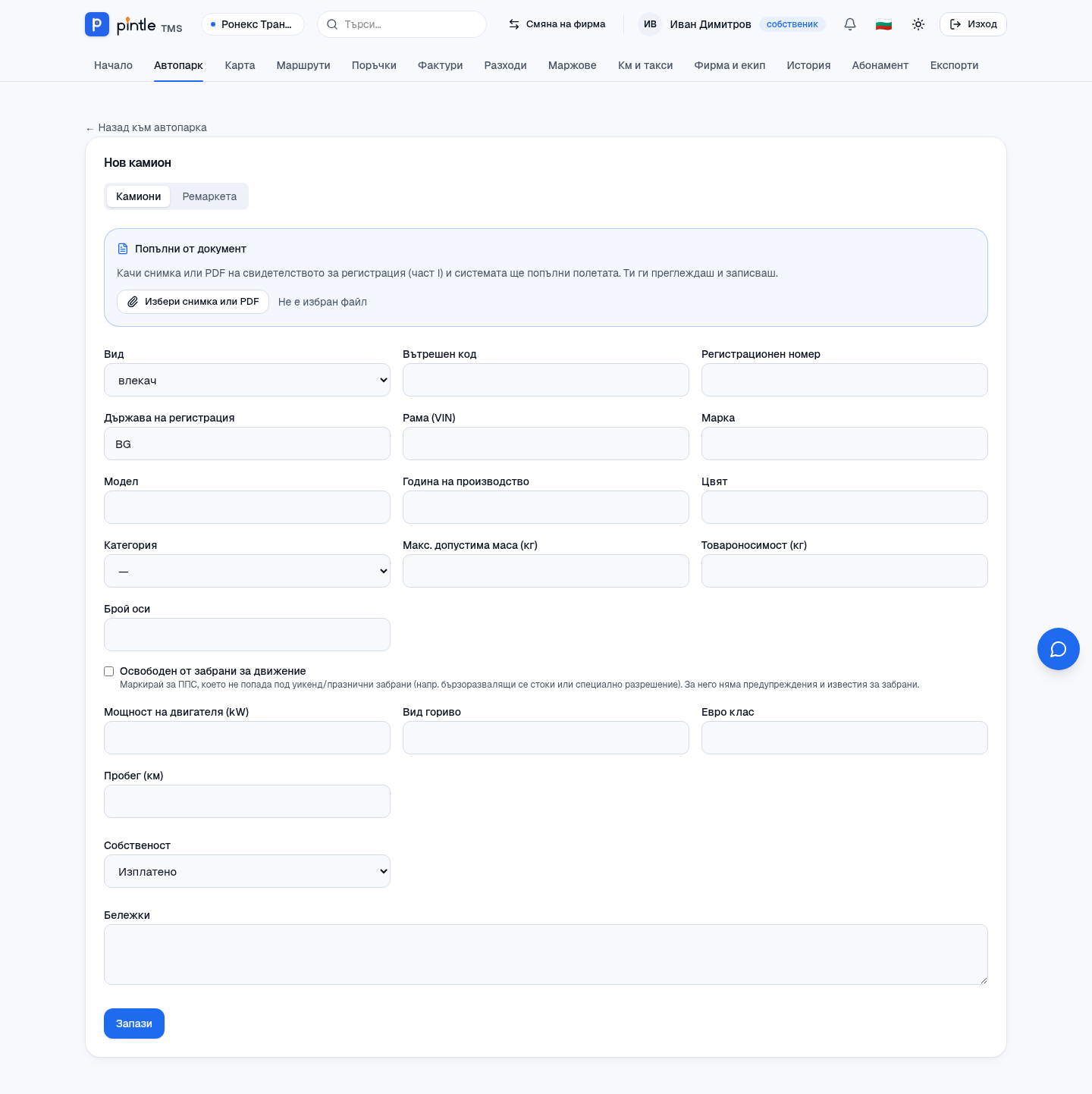Open the Абонамент tab

click(880, 65)
